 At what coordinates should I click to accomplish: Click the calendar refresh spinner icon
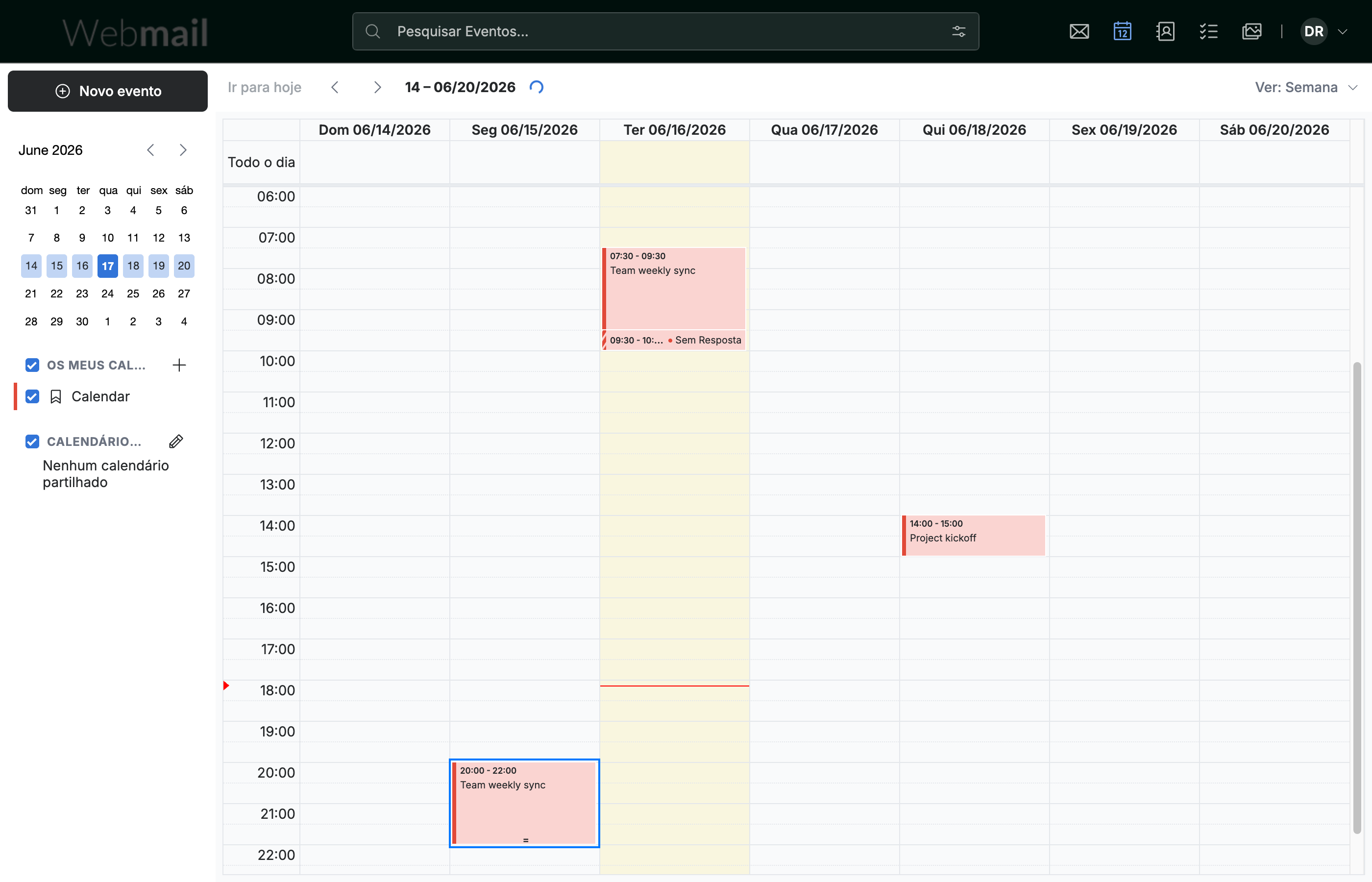tap(537, 87)
